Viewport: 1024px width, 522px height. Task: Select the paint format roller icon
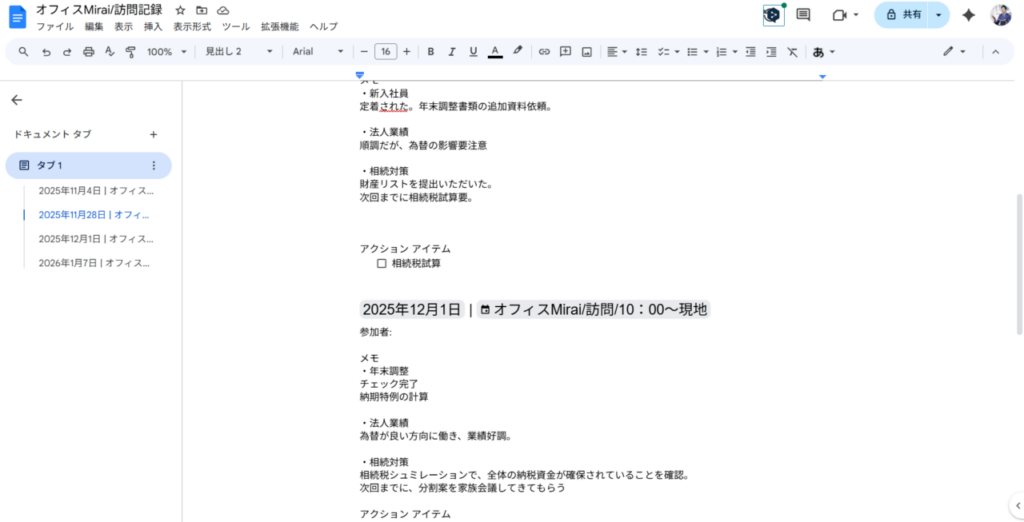[130, 52]
